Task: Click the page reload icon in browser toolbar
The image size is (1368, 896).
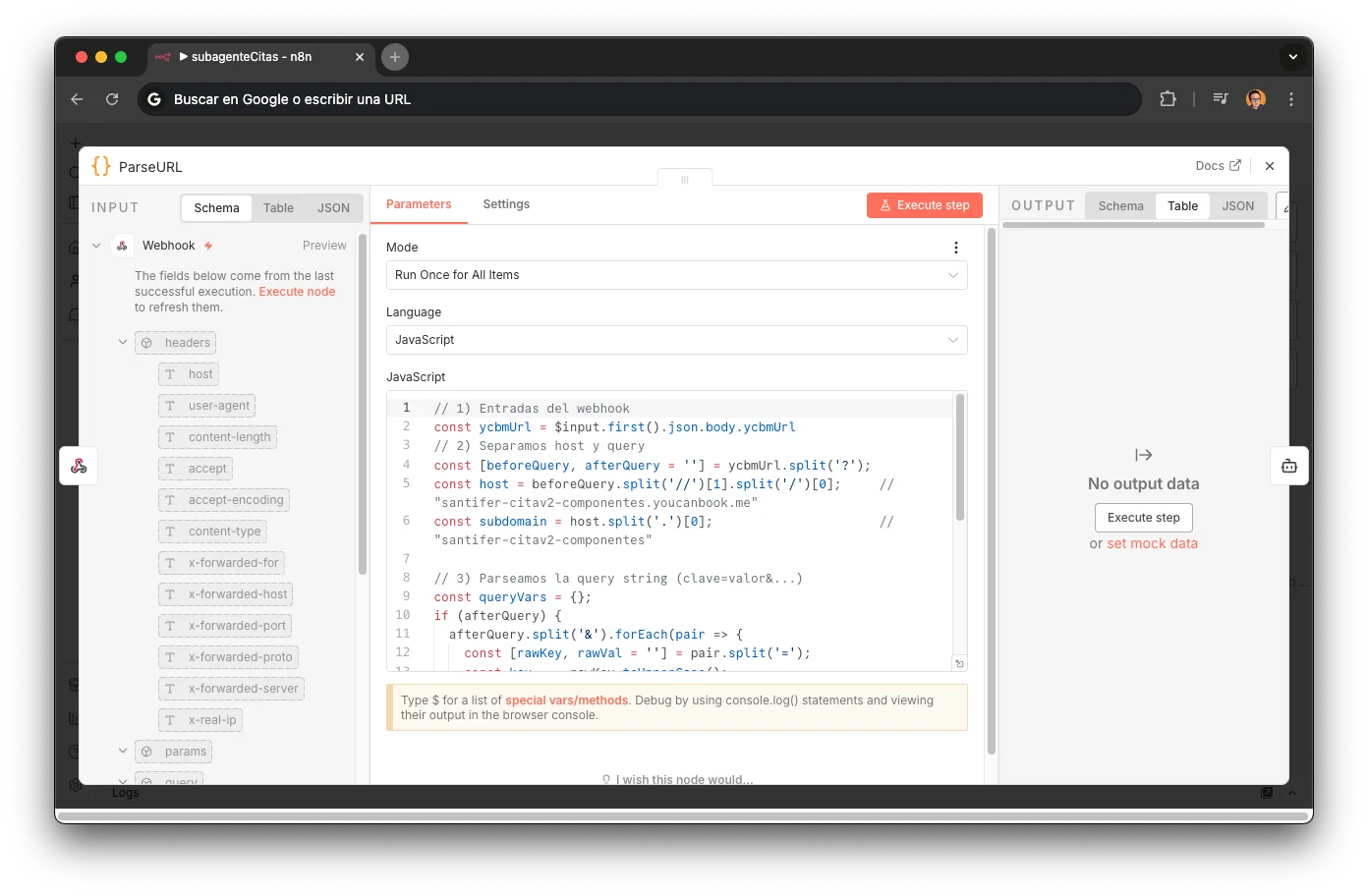Action: pos(112,99)
